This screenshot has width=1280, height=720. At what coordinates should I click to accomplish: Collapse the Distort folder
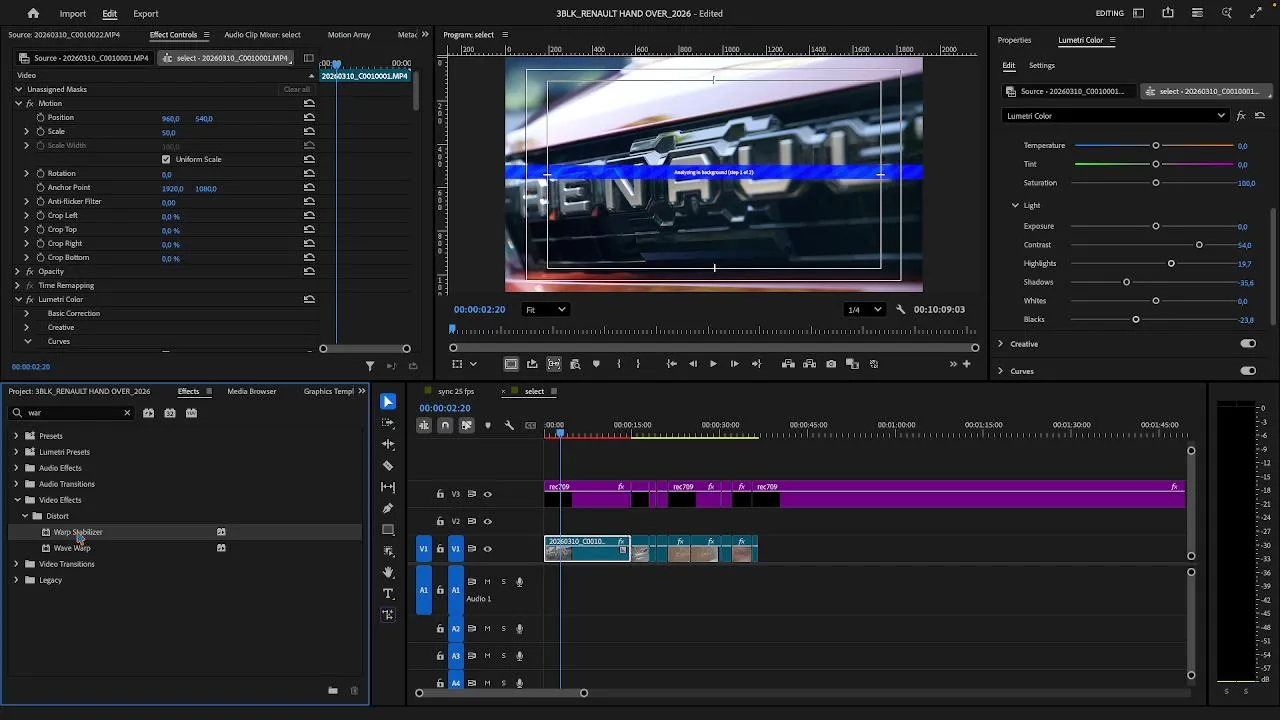coord(25,516)
